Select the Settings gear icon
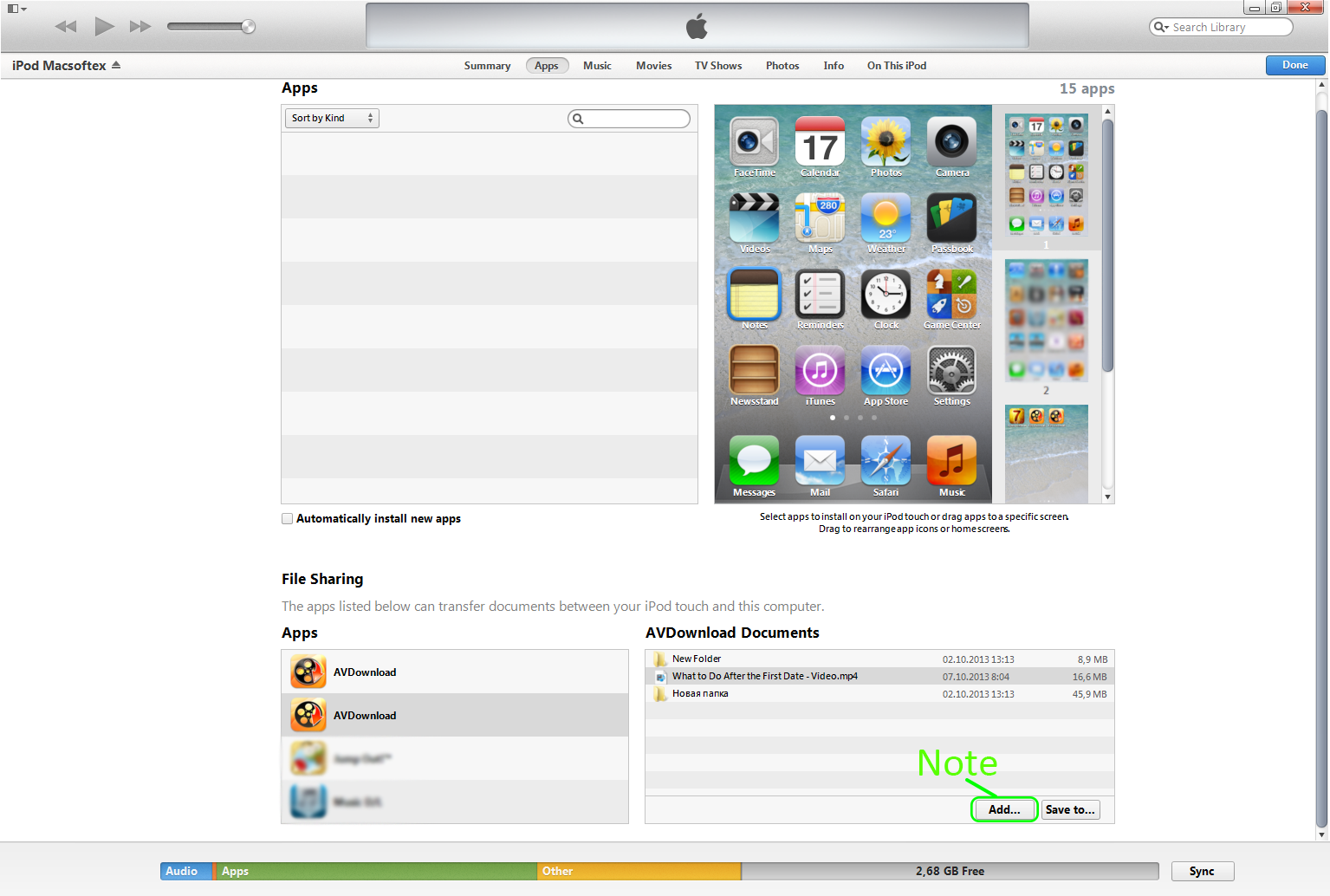Image resolution: width=1330 pixels, height=896 pixels. tap(951, 370)
